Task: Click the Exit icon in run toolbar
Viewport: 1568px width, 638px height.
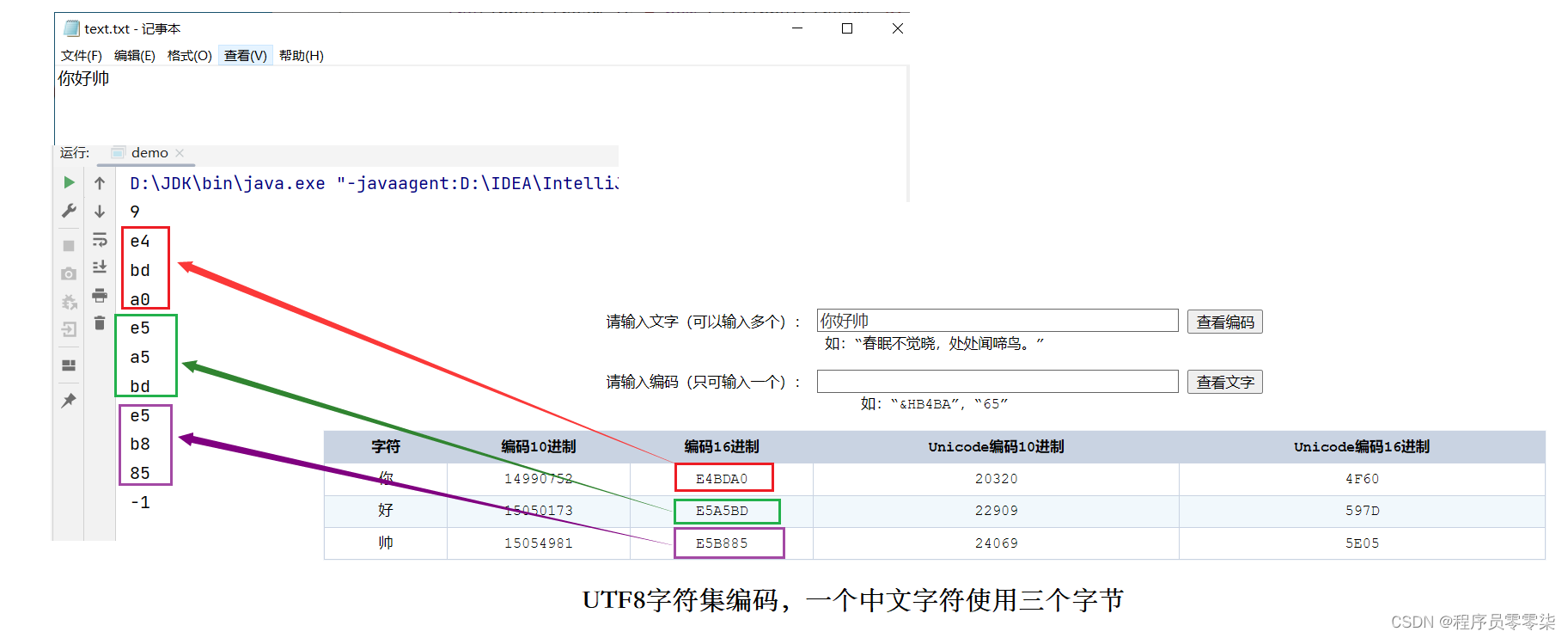Action: coord(69,328)
